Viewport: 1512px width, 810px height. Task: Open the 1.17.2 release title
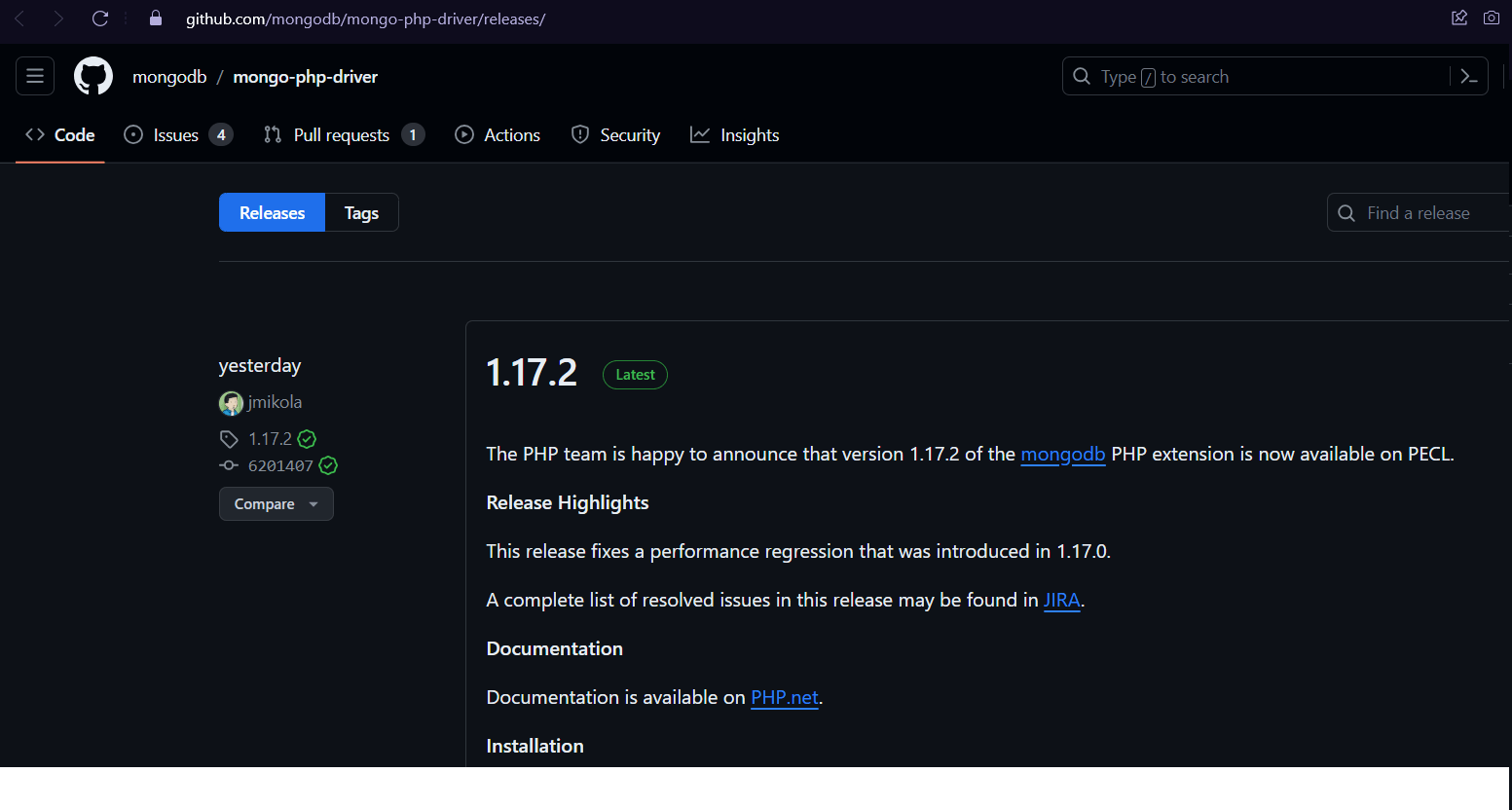[x=532, y=373]
